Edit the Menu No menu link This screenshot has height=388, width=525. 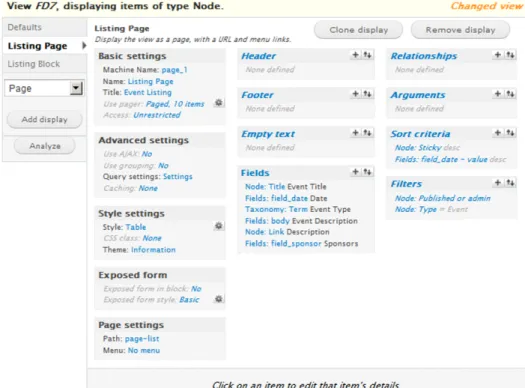pos(144,351)
